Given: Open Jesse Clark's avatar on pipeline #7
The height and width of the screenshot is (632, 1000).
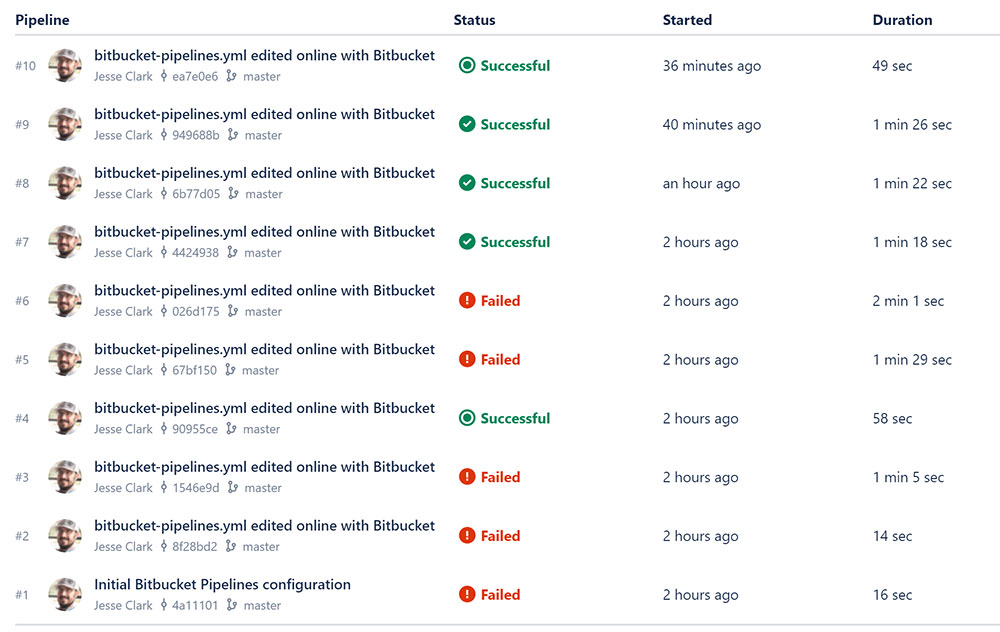Looking at the screenshot, I should (x=65, y=242).
